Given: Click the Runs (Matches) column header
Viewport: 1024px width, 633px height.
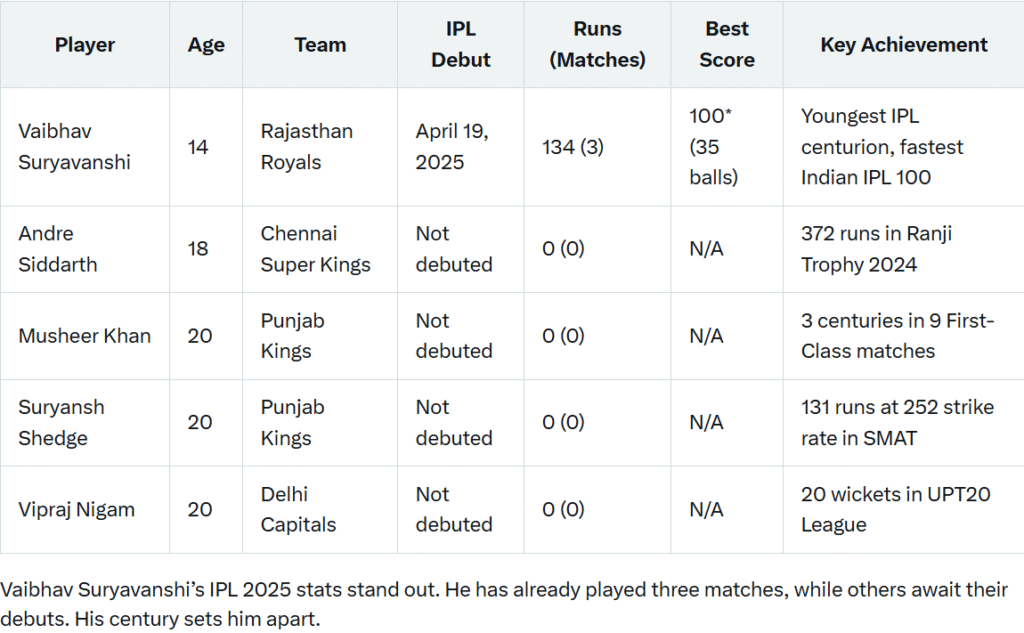Looking at the screenshot, I should (x=598, y=45).
